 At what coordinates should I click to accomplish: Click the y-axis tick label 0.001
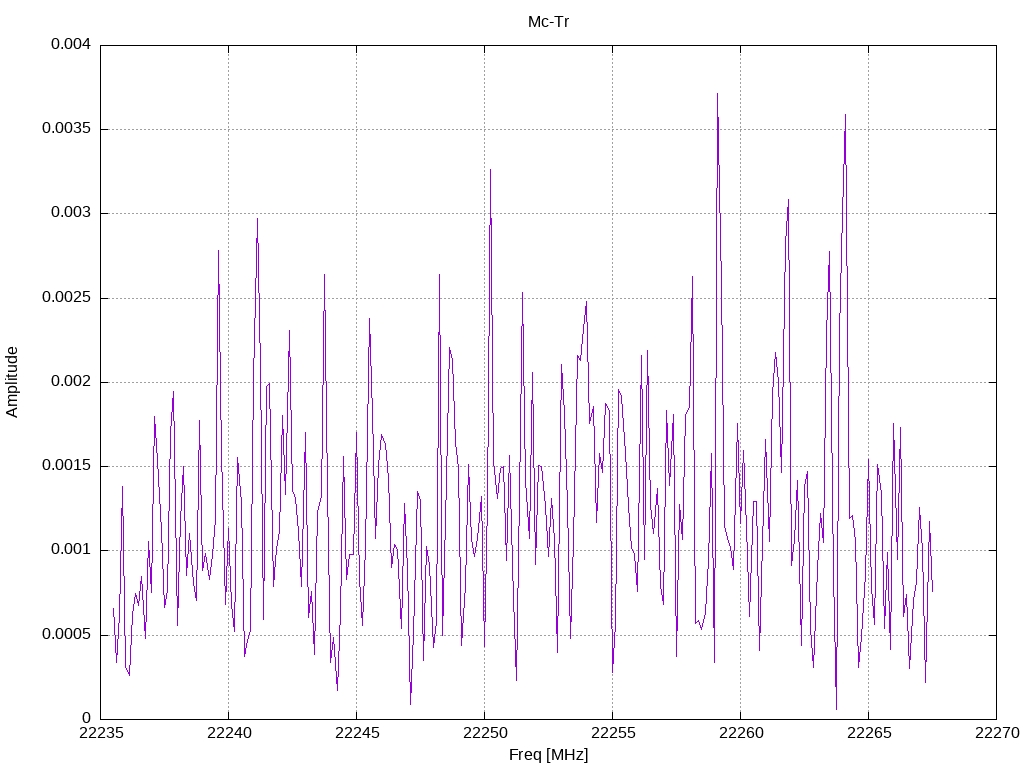pos(71,550)
